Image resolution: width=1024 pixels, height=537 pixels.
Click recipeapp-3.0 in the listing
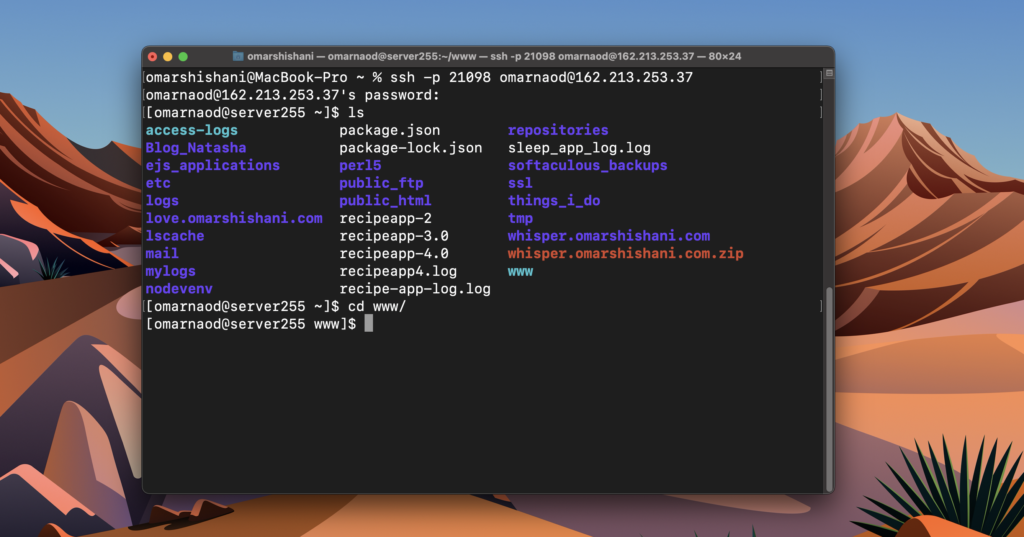394,236
